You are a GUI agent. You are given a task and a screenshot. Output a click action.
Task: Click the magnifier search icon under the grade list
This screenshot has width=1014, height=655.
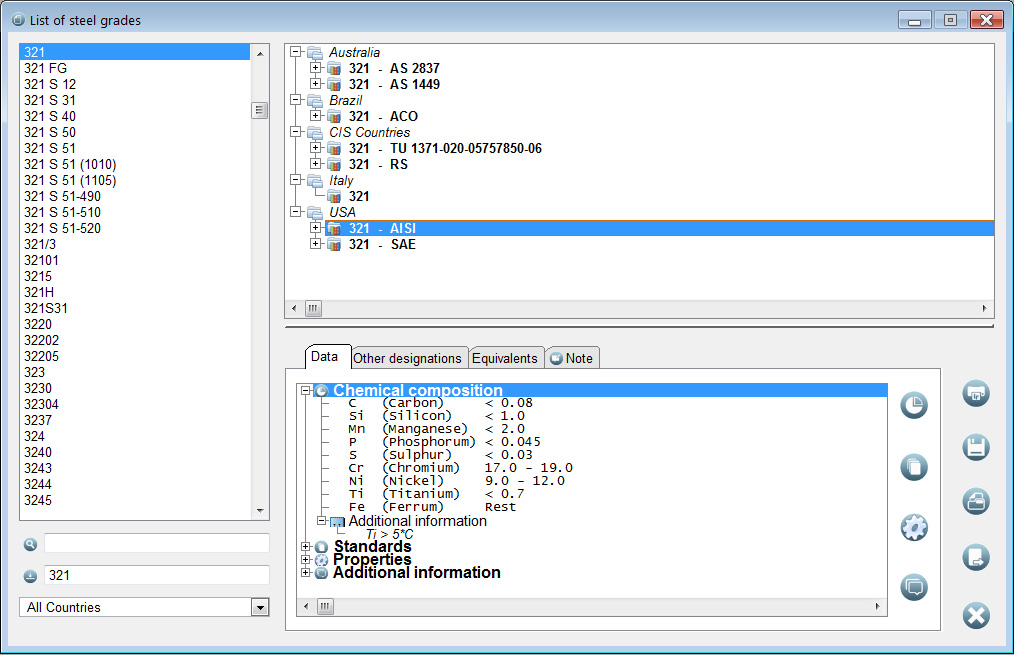pyautogui.click(x=30, y=544)
